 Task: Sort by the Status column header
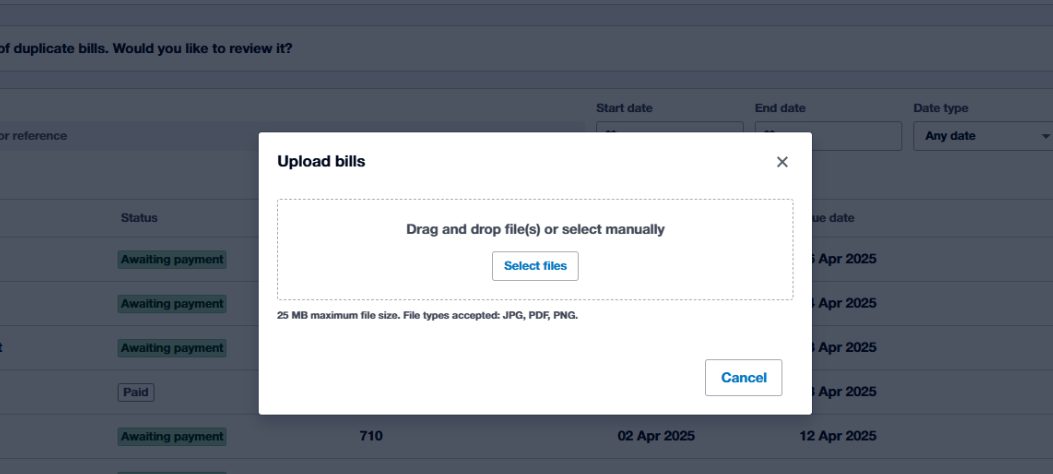coord(139,218)
